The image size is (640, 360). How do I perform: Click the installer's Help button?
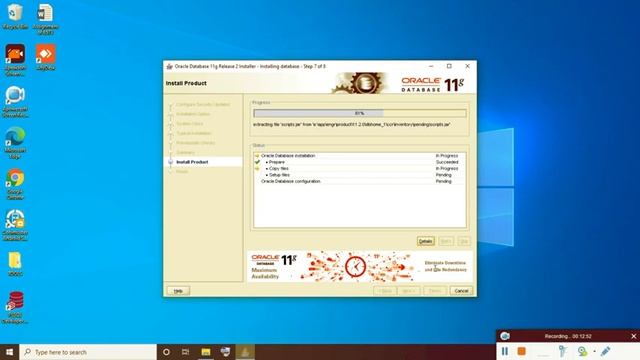pos(178,291)
